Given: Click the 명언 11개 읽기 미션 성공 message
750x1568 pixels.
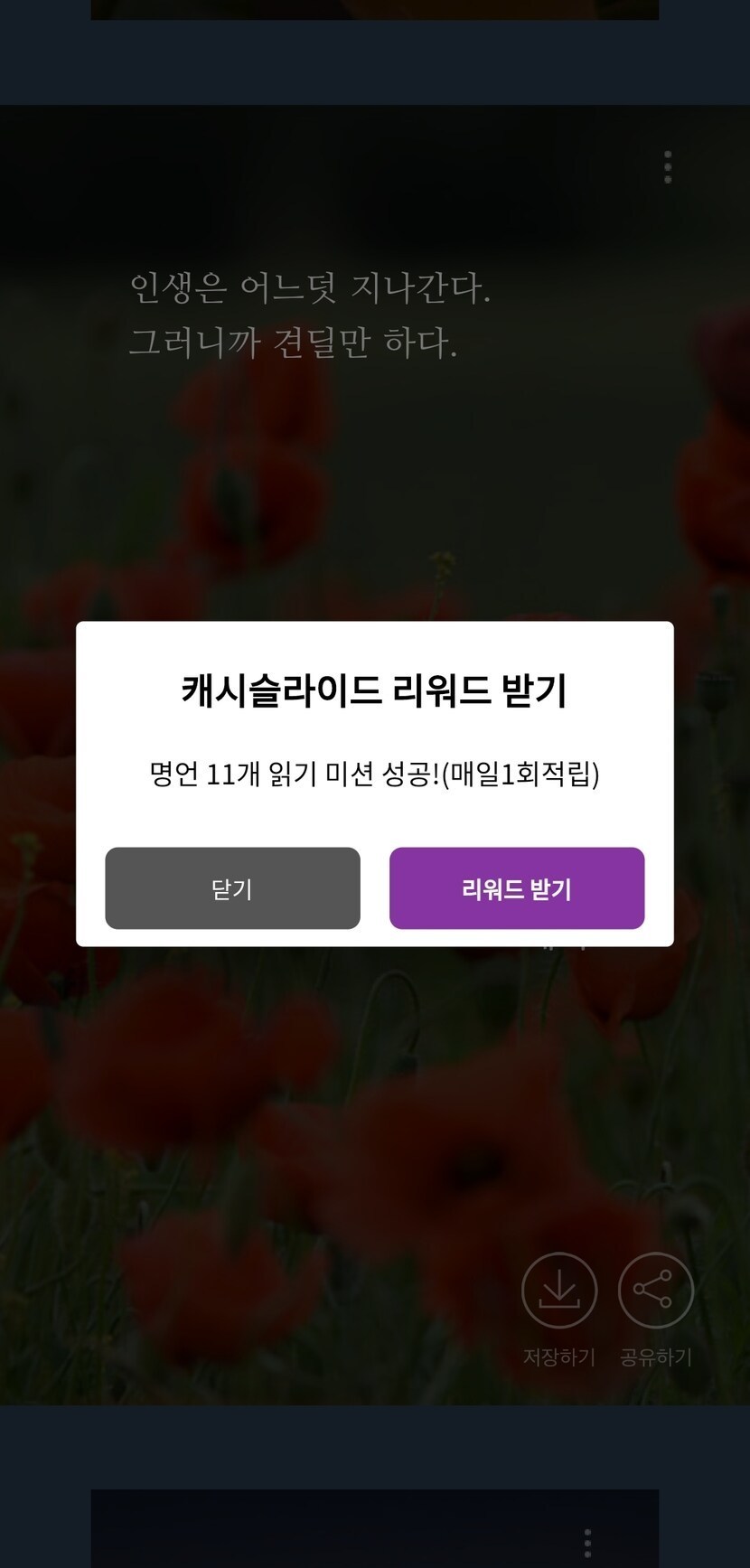Looking at the screenshot, I should pyautogui.click(x=295, y=775).
